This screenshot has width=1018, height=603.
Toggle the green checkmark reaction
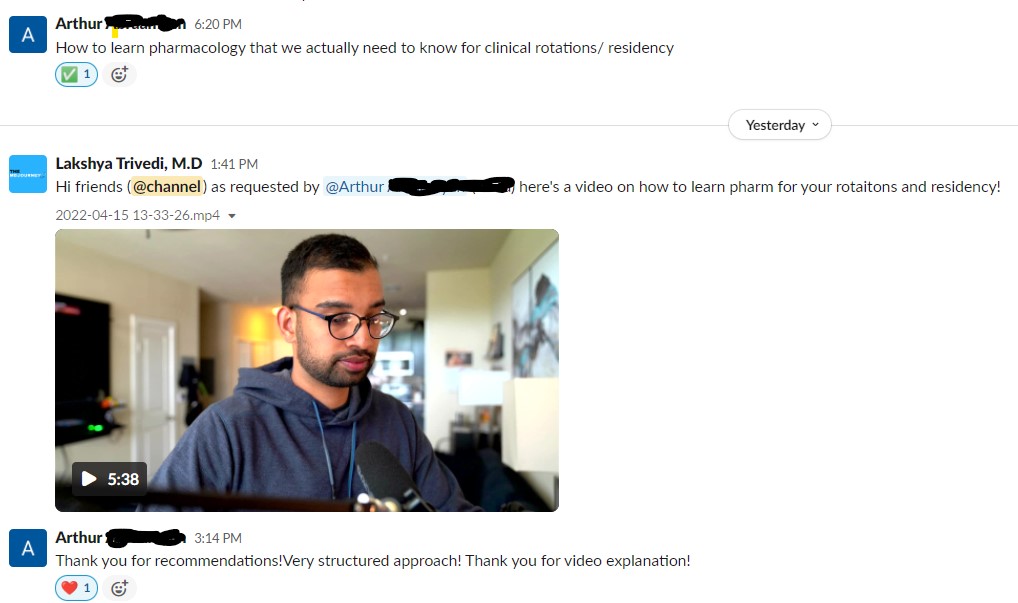[77, 74]
